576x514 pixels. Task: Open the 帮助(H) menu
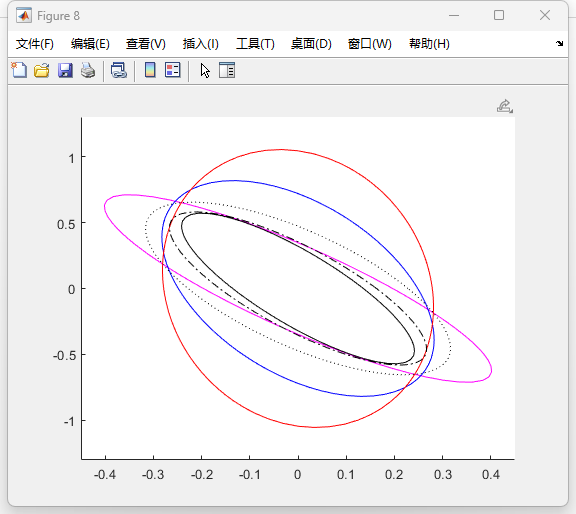click(429, 44)
